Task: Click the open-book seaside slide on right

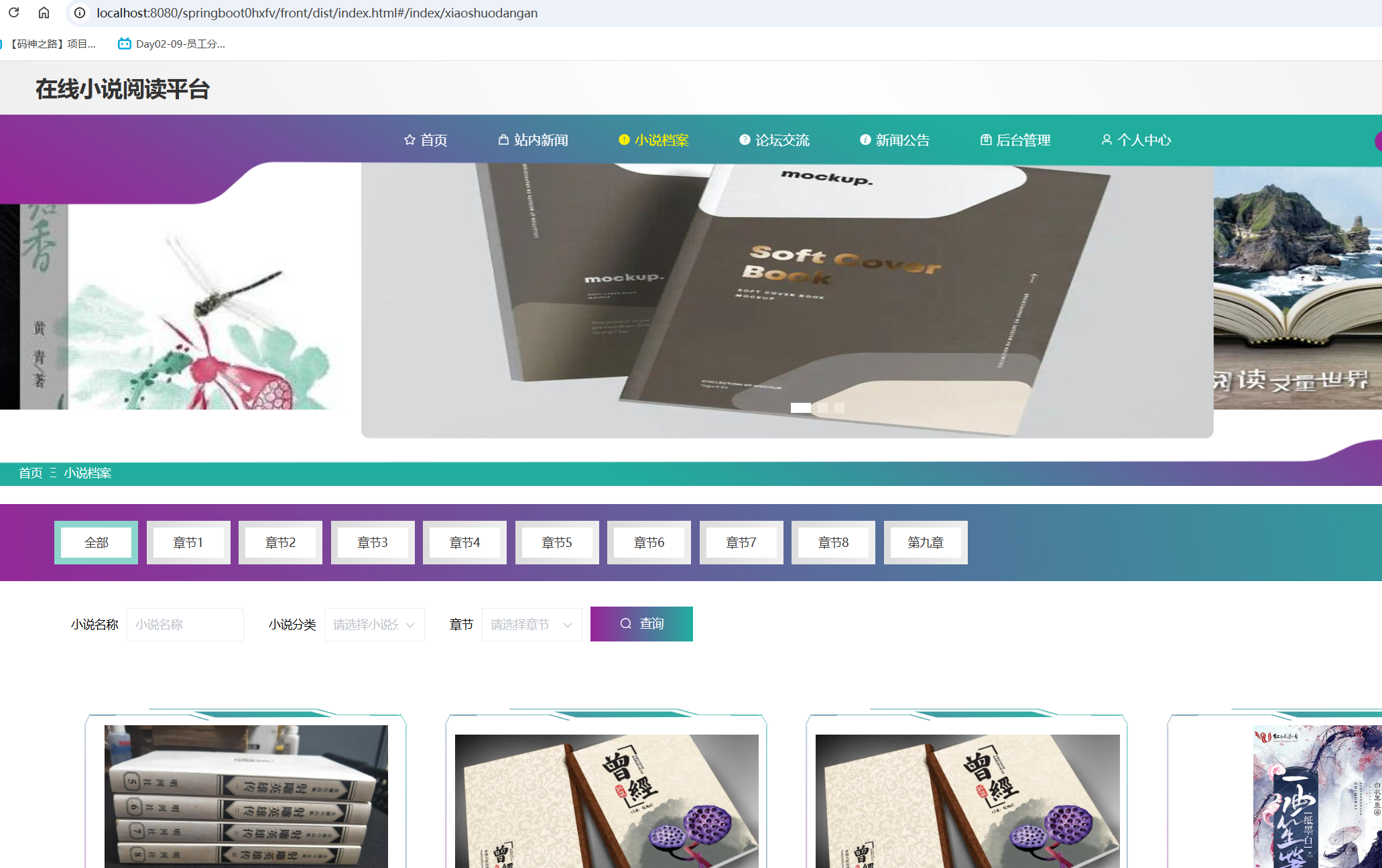Action: (x=1298, y=288)
